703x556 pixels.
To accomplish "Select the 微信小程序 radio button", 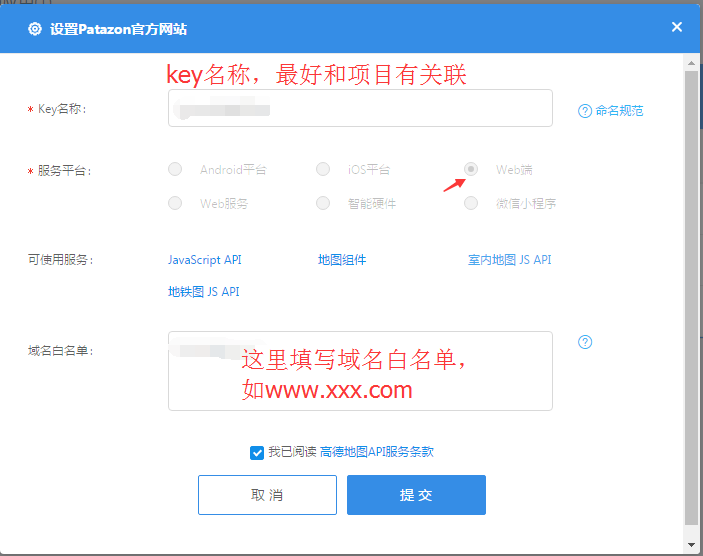I will (471, 203).
